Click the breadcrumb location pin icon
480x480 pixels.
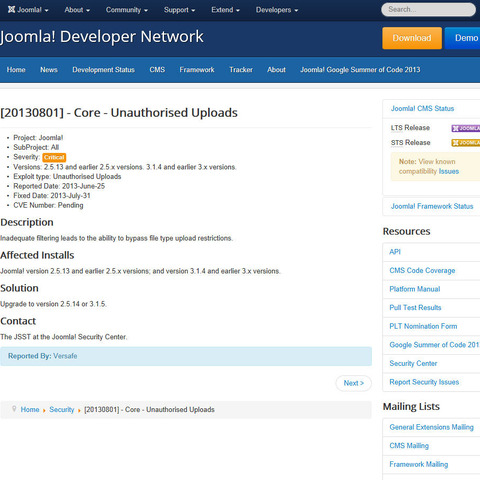[14, 409]
